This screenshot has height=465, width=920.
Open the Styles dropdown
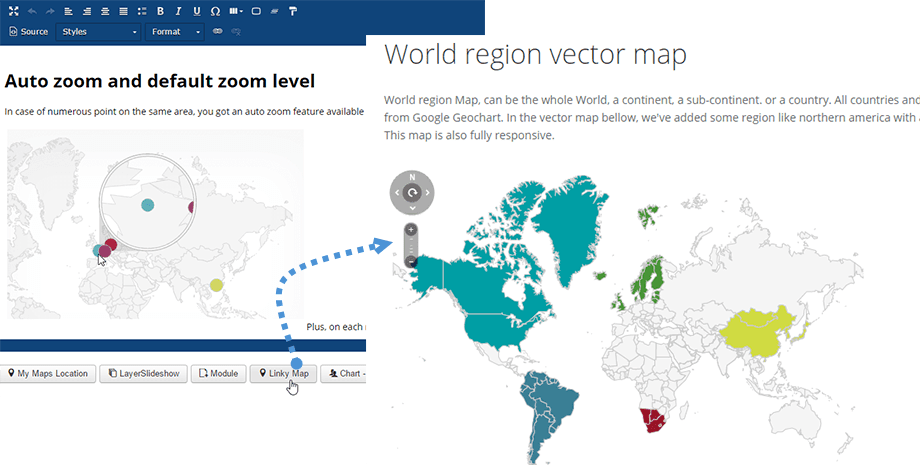[x=98, y=32]
